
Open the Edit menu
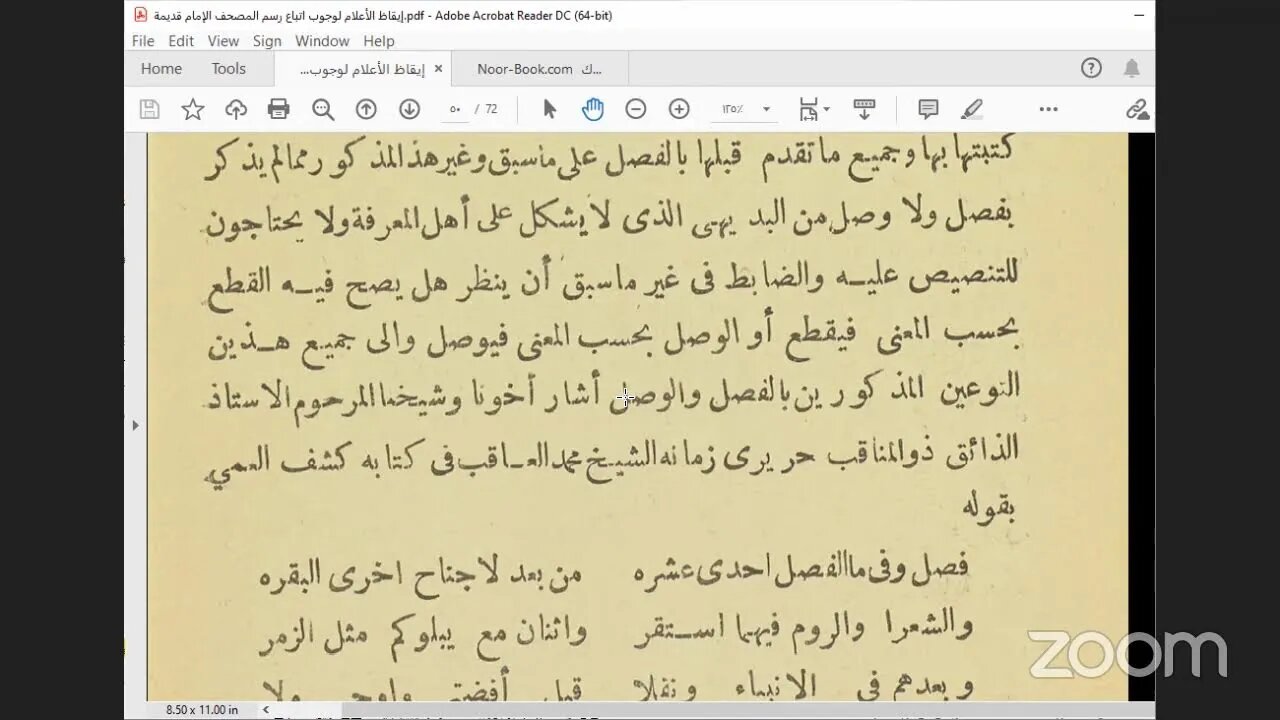coord(181,41)
